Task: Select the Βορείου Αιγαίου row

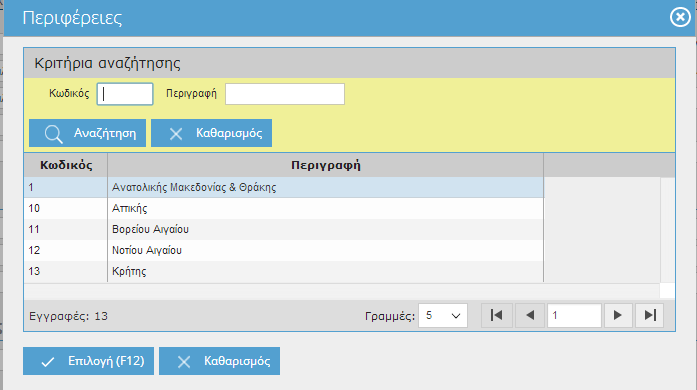Action: [x=284, y=229]
